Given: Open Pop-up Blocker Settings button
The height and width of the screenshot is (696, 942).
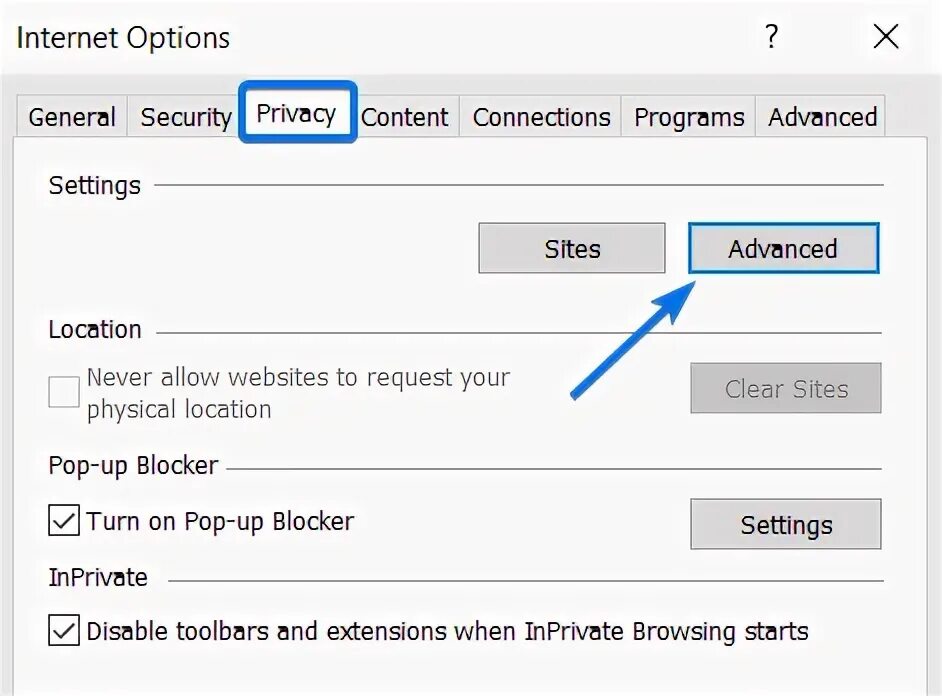Looking at the screenshot, I should (x=786, y=525).
